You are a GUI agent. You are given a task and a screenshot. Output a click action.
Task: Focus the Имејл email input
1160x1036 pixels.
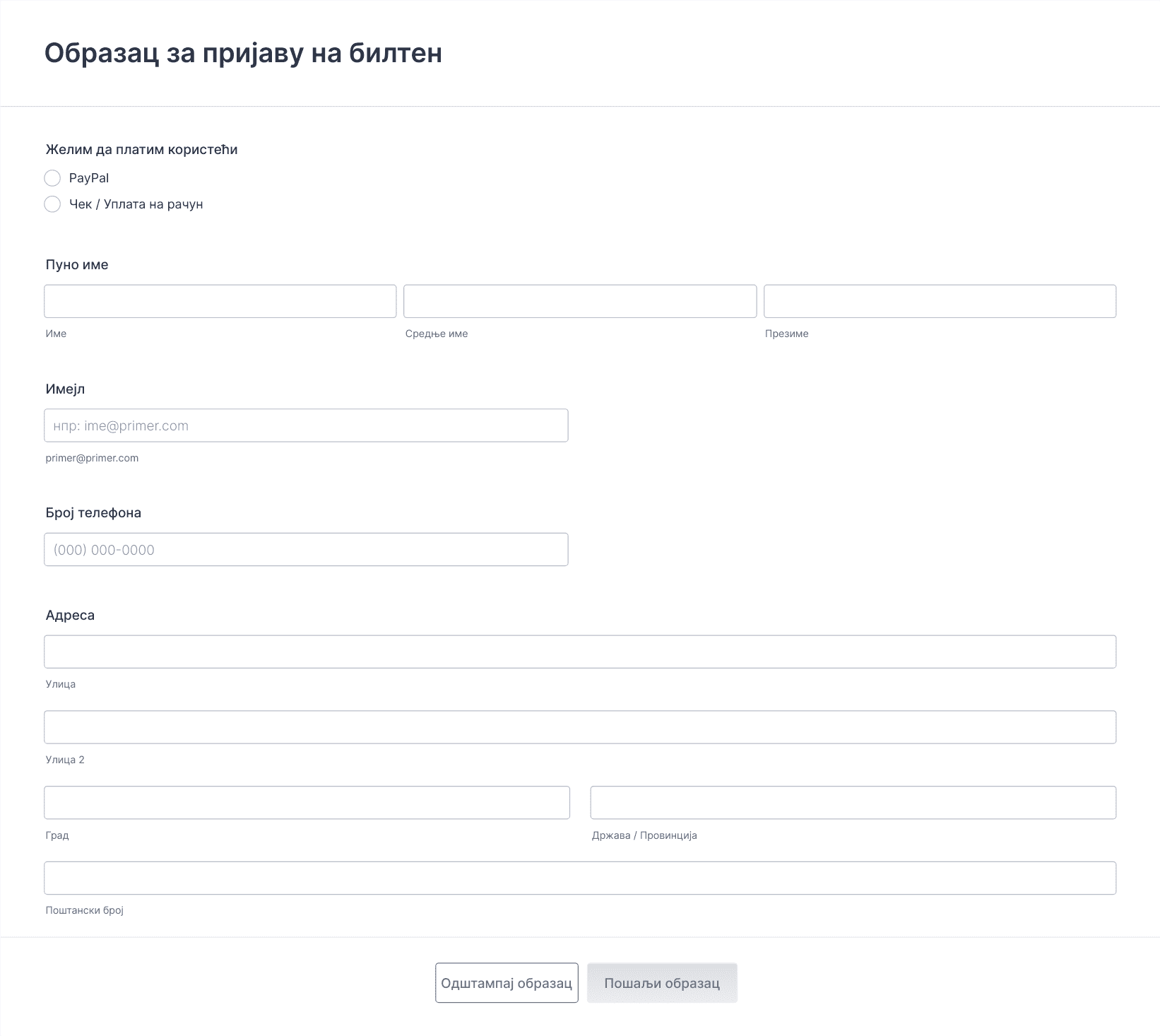pos(306,425)
